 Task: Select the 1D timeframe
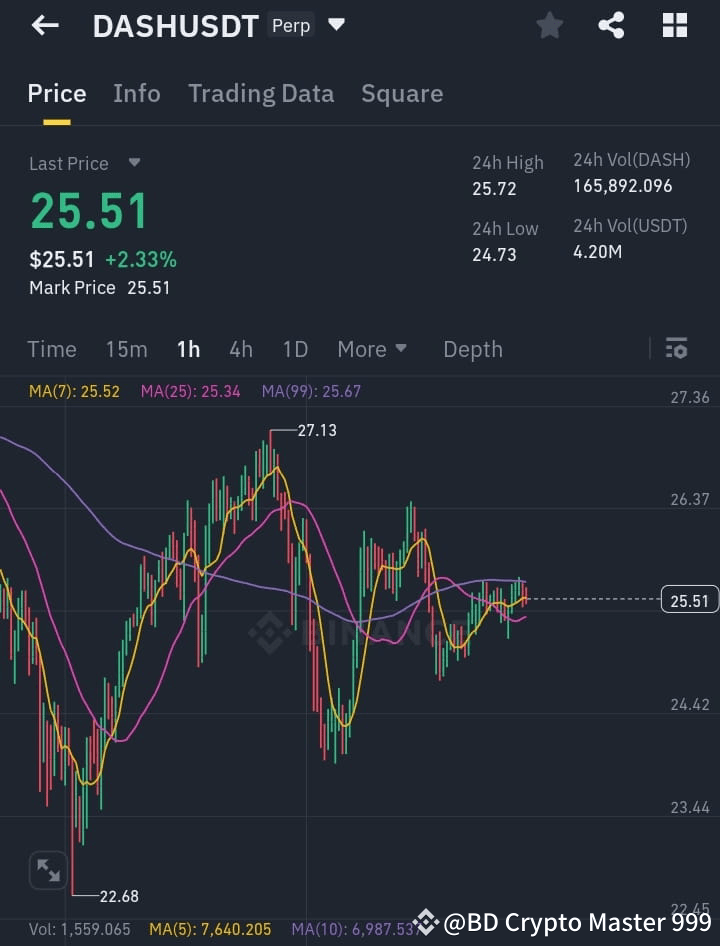[295, 349]
